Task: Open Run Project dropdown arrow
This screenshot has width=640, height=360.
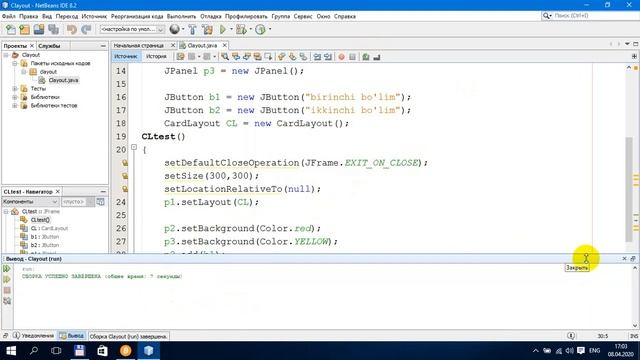Action: click(231, 29)
